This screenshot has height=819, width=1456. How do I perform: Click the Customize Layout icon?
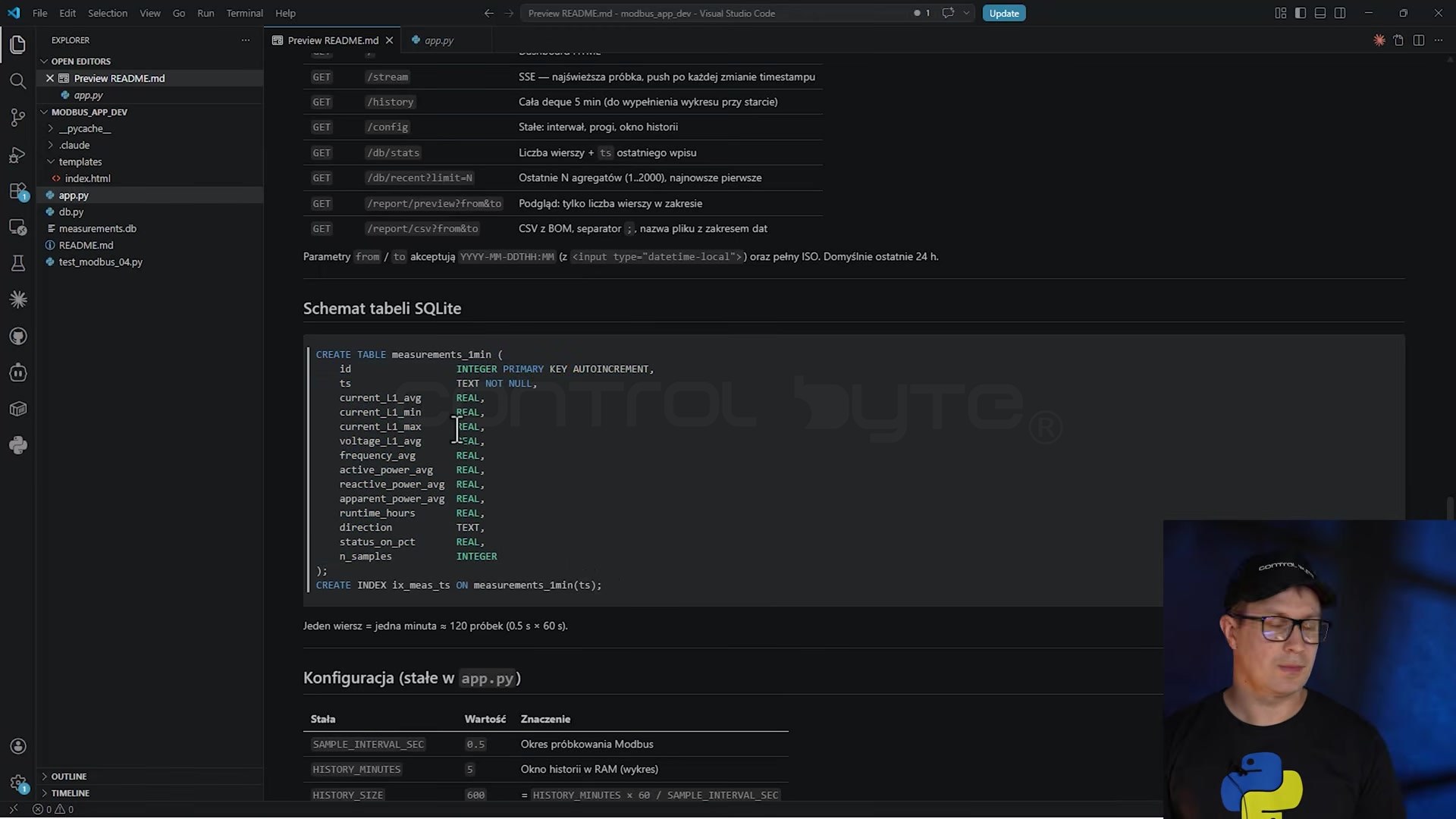coord(1281,13)
